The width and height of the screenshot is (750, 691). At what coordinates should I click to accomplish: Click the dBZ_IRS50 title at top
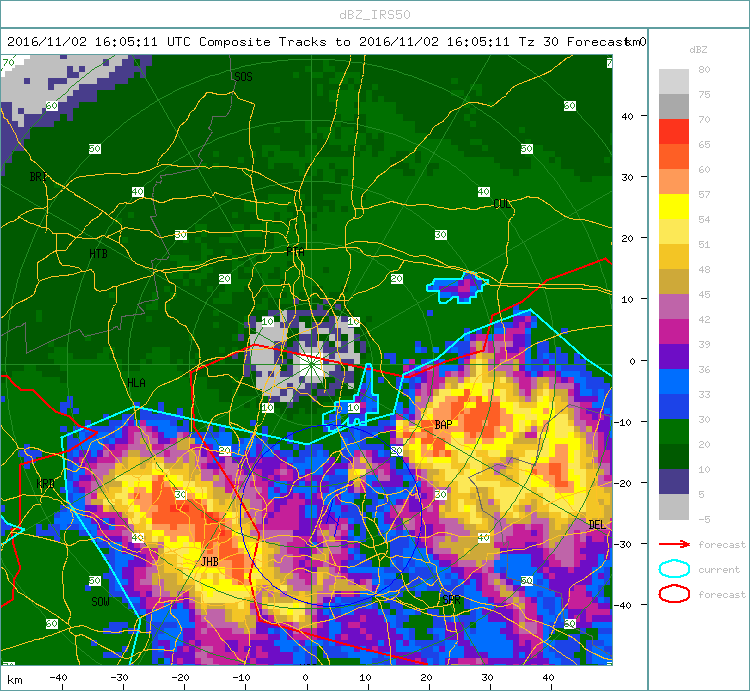pos(375,15)
